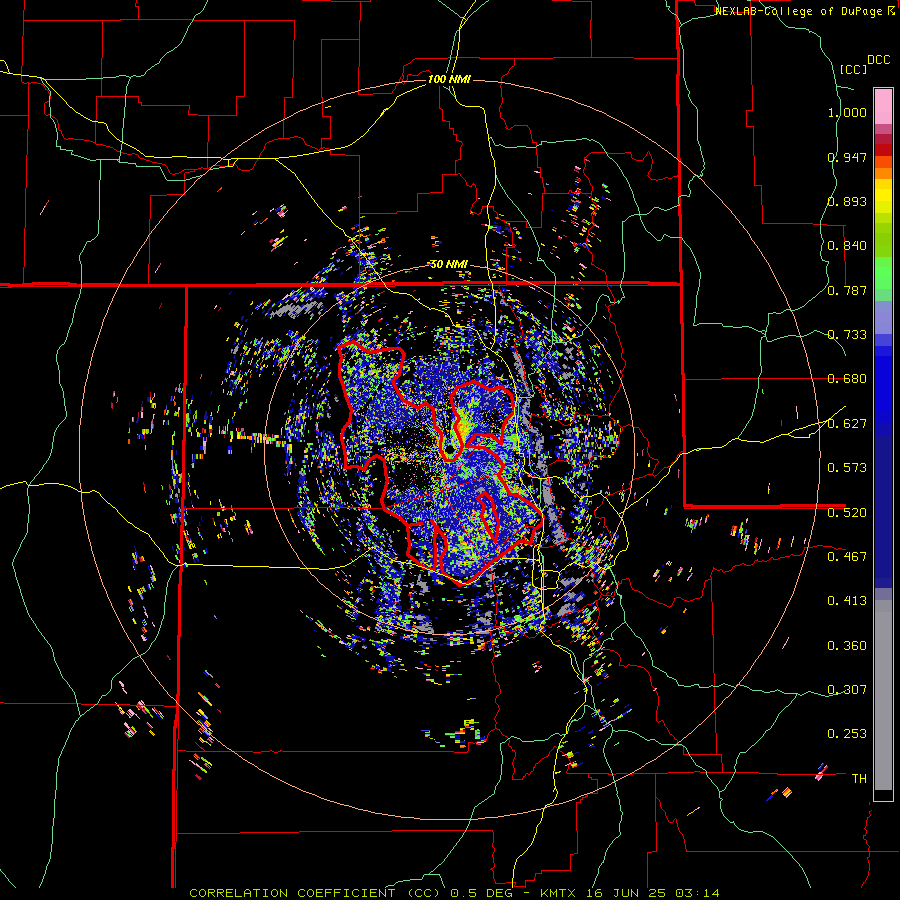Click the 0.253 legend value

[847, 734]
